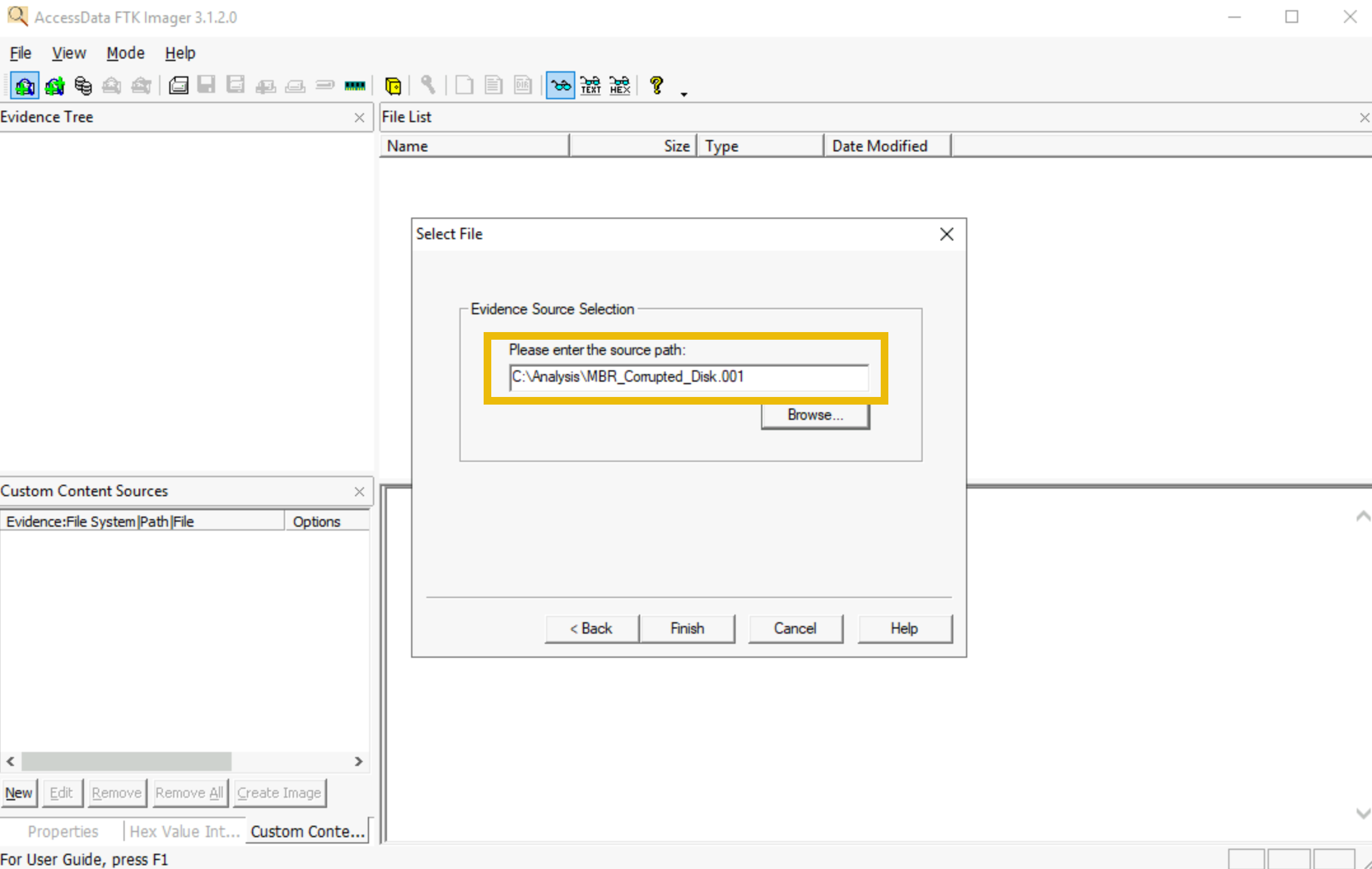1372x869 pixels.
Task: Open the View menu
Action: 69,53
